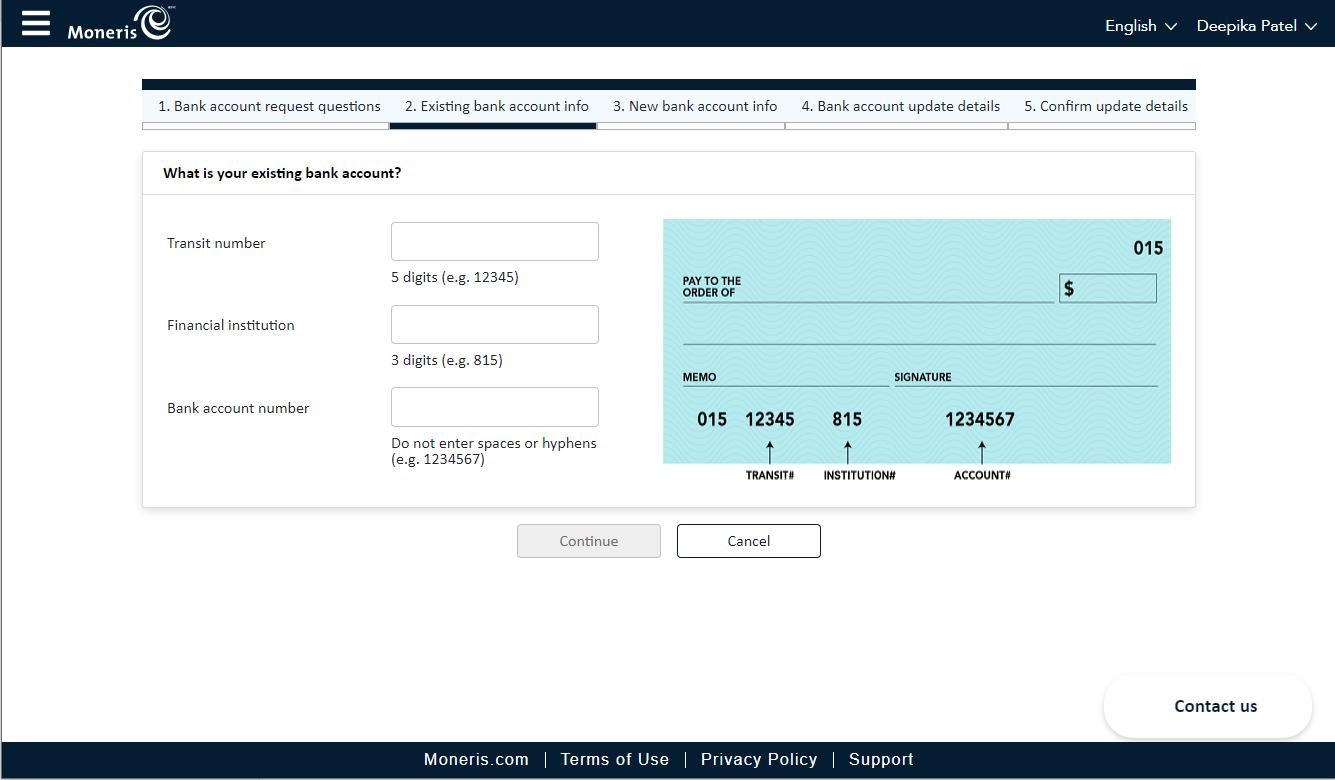Open Bank account update details step

coord(900,106)
